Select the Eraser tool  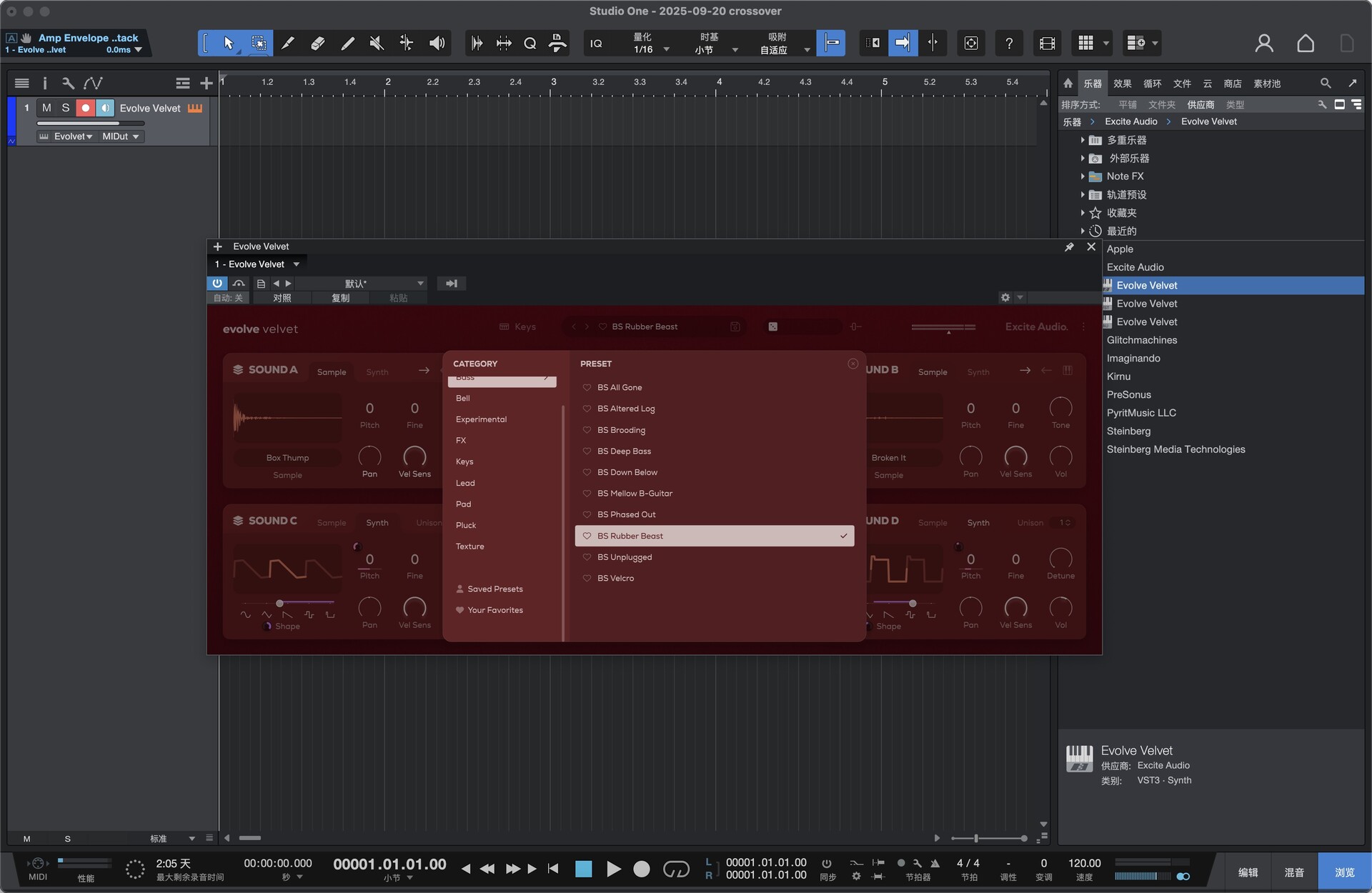(317, 44)
